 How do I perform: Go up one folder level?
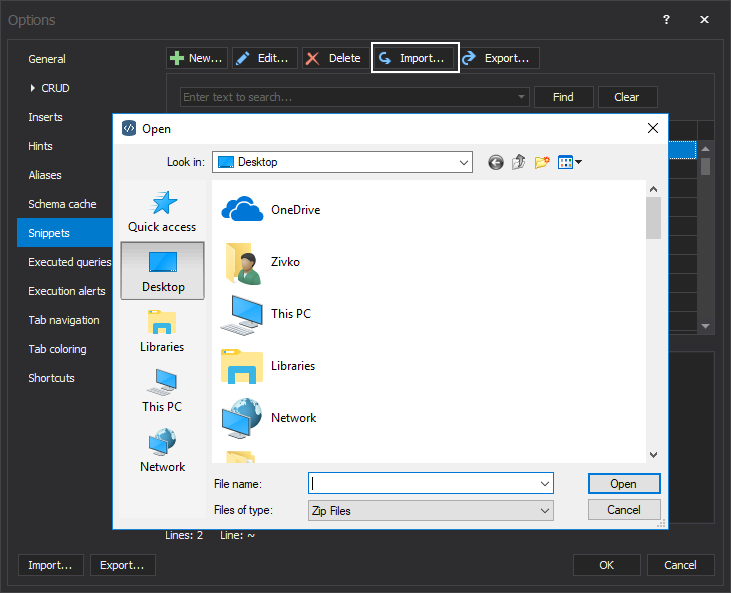coord(519,162)
